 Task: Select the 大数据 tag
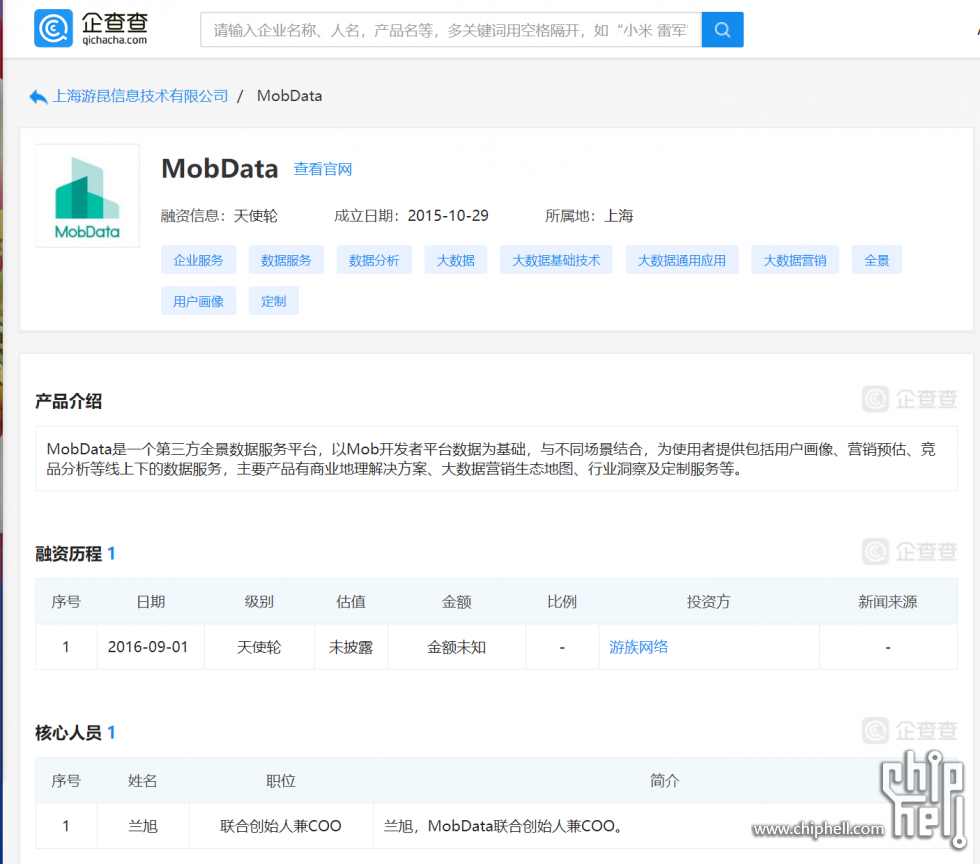pos(456,260)
